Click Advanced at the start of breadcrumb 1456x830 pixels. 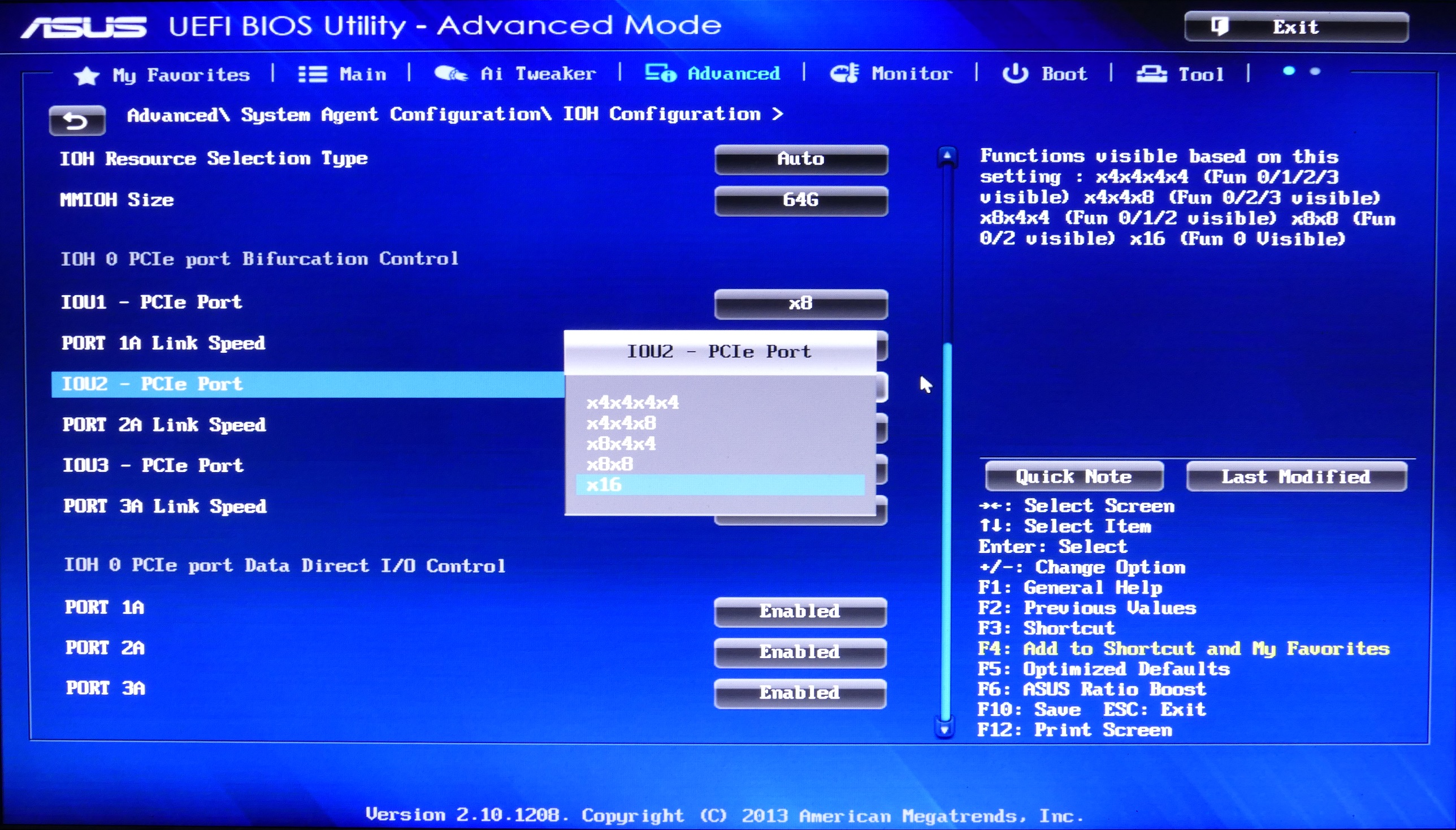pyautogui.click(x=172, y=116)
